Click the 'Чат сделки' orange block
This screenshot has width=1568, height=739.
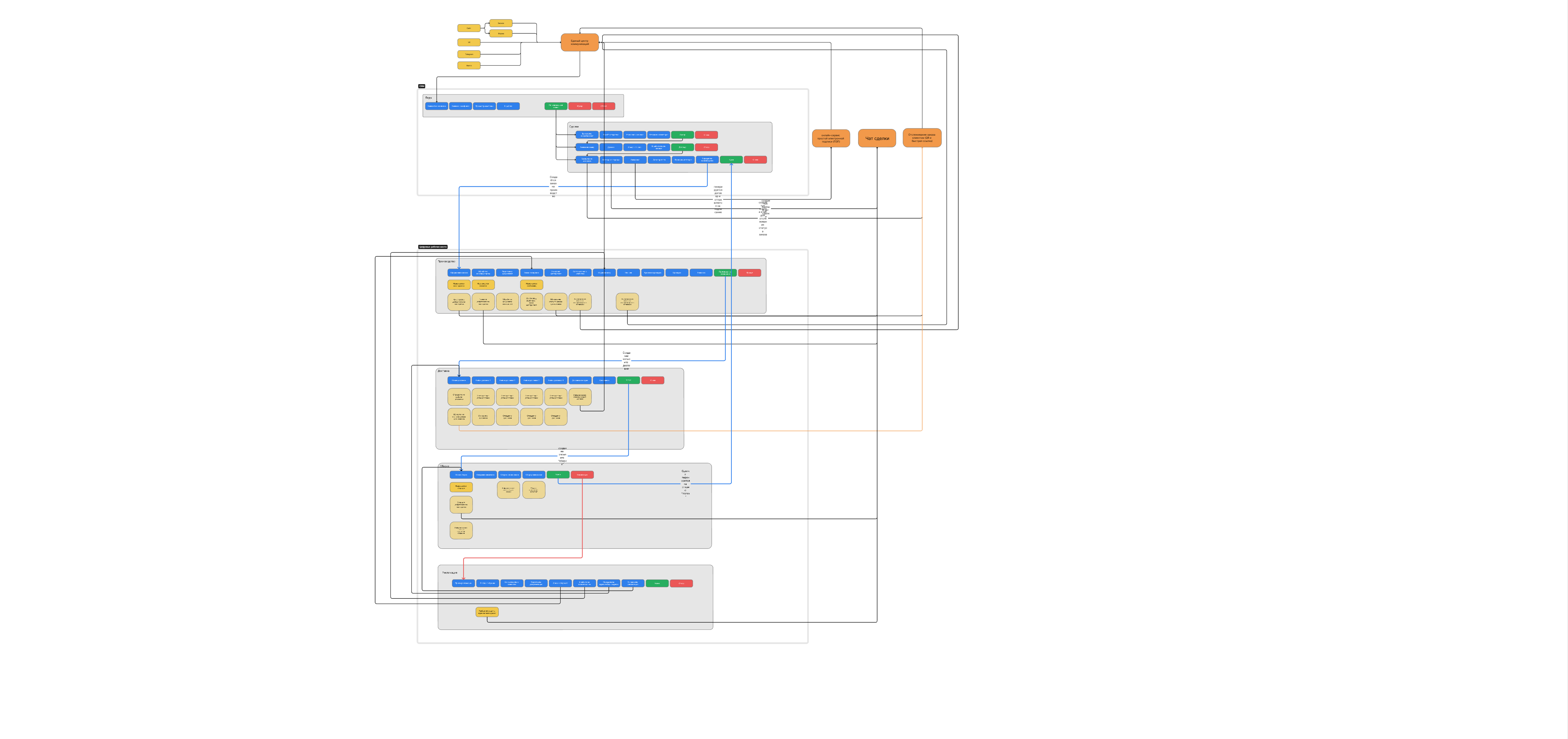tap(876, 138)
